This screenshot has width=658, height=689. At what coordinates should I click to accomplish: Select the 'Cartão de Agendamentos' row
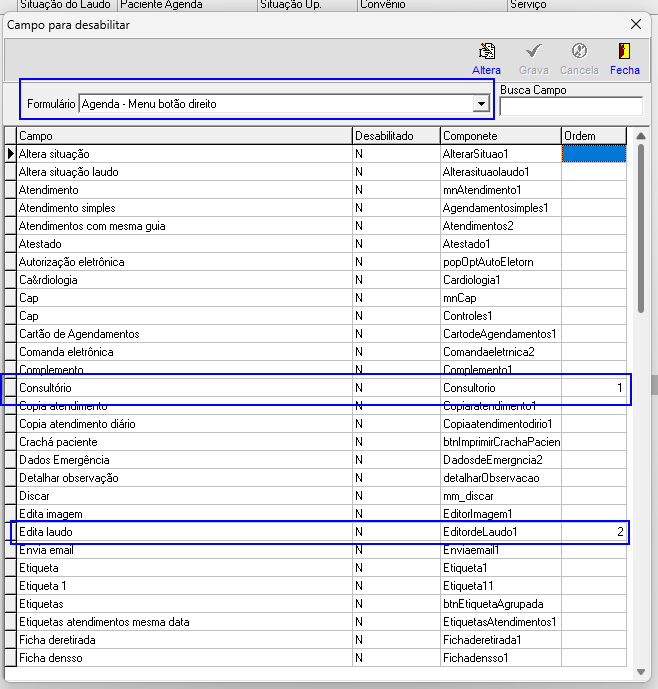coord(315,334)
